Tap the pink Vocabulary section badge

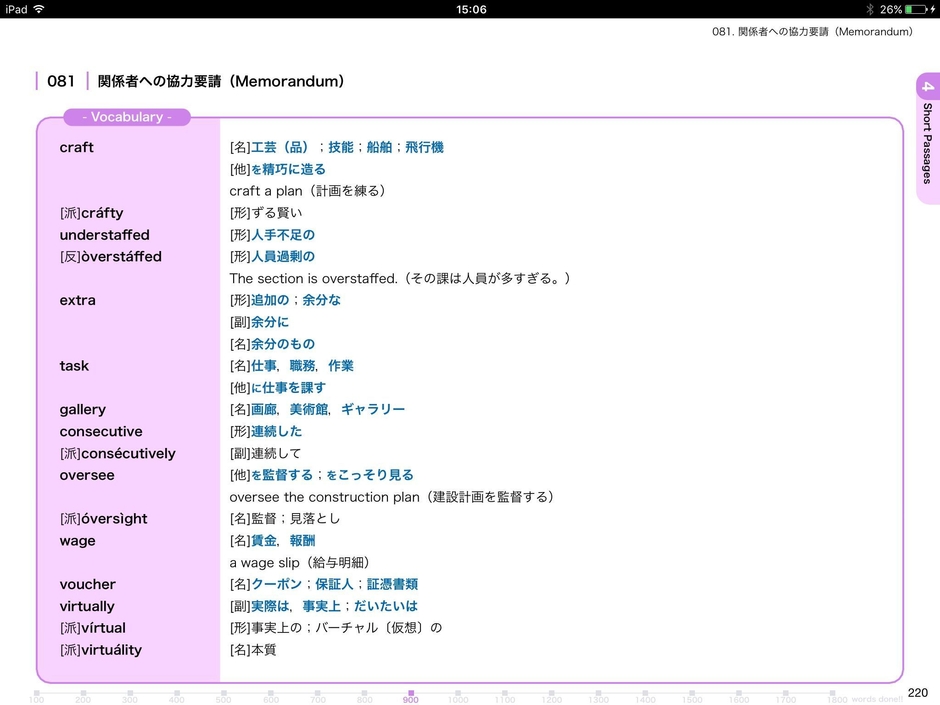(x=126, y=117)
